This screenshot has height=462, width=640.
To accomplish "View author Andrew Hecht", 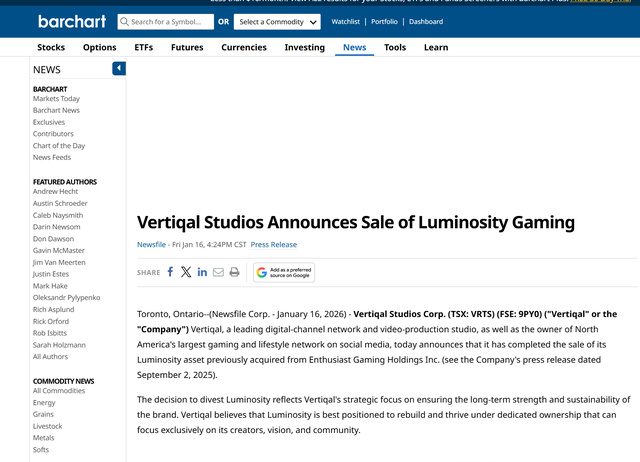I will point(56,191).
